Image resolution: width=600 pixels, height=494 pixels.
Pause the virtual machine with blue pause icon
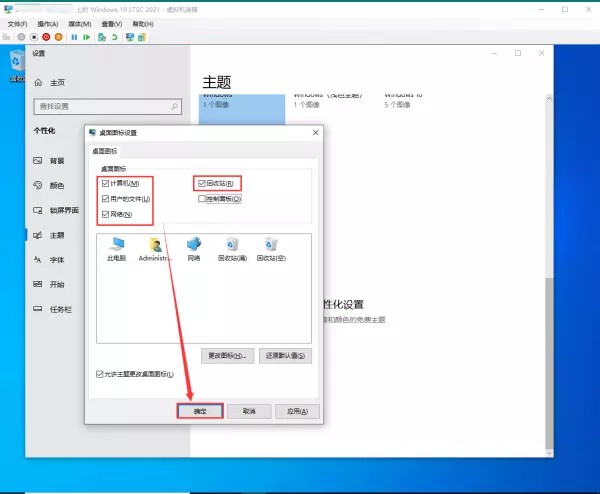(x=74, y=37)
